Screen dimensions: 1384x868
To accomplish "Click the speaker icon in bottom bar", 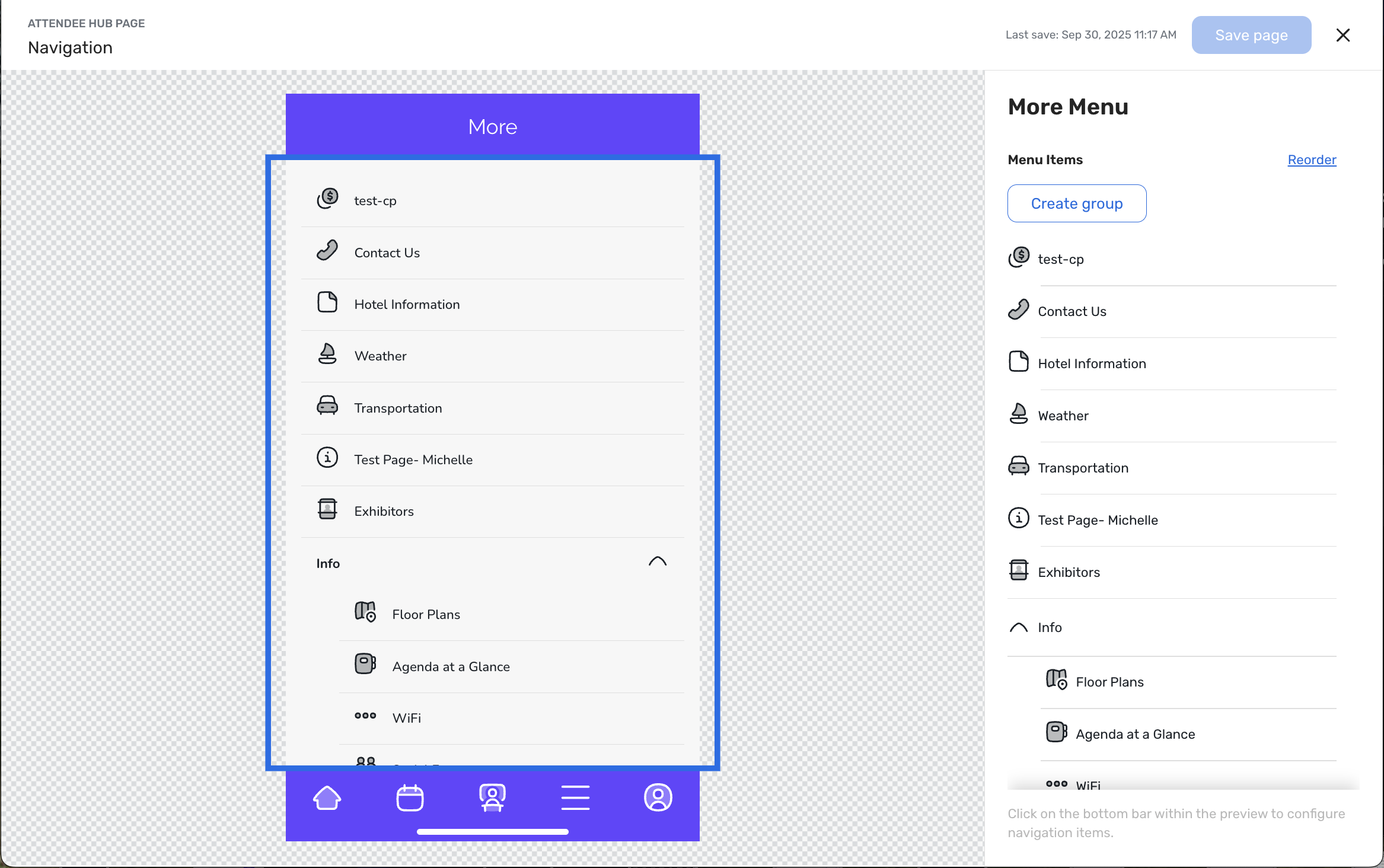I will [x=492, y=797].
